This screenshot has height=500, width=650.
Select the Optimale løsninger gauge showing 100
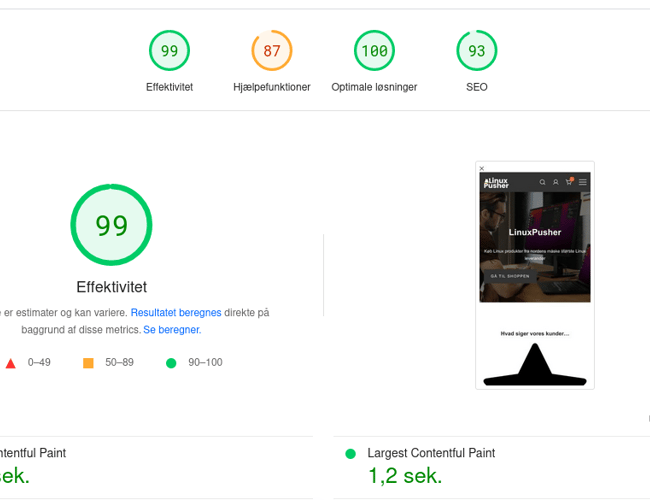click(x=374, y=51)
